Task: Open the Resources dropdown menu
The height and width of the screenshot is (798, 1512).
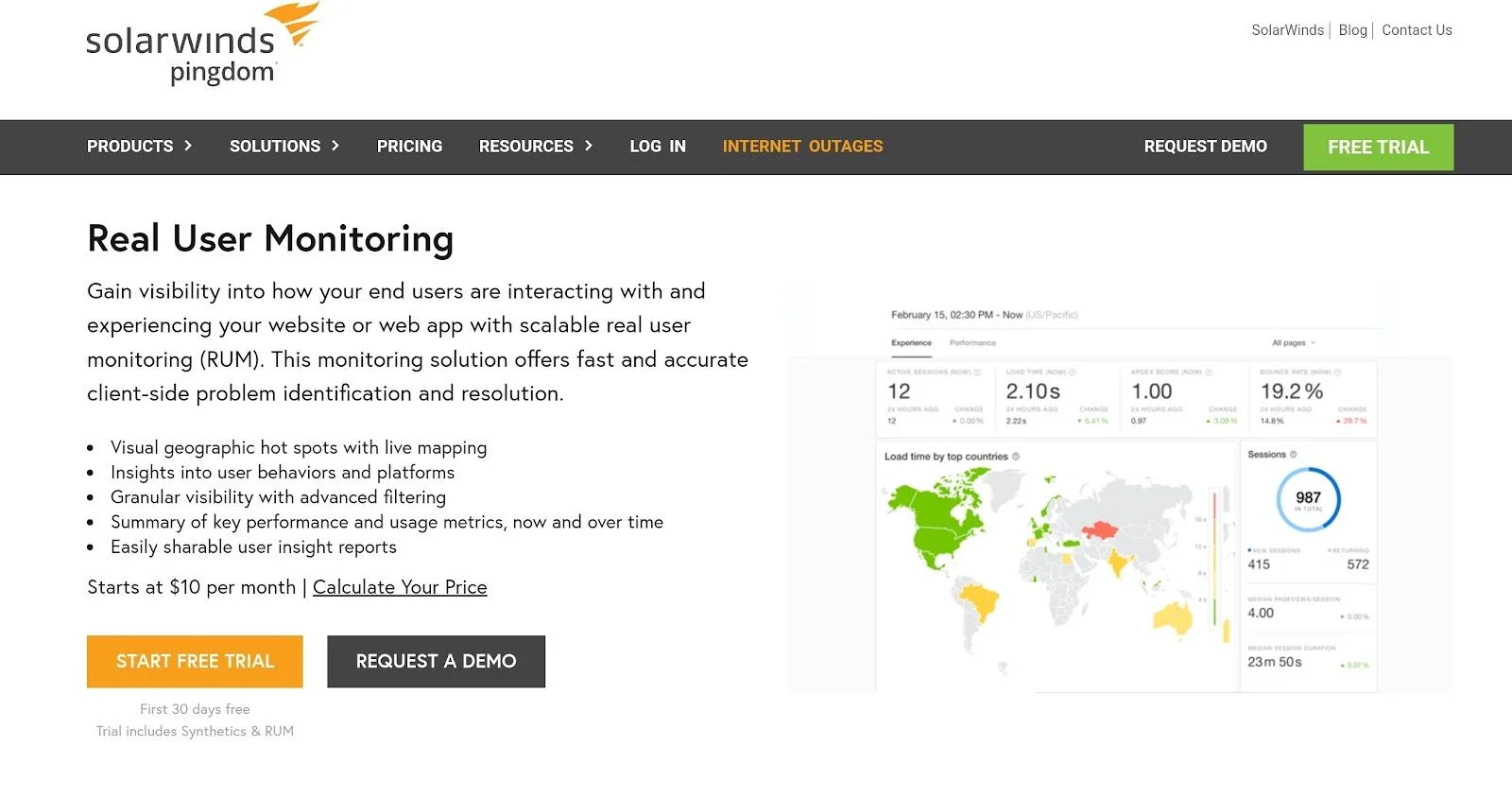Action: coord(535,147)
